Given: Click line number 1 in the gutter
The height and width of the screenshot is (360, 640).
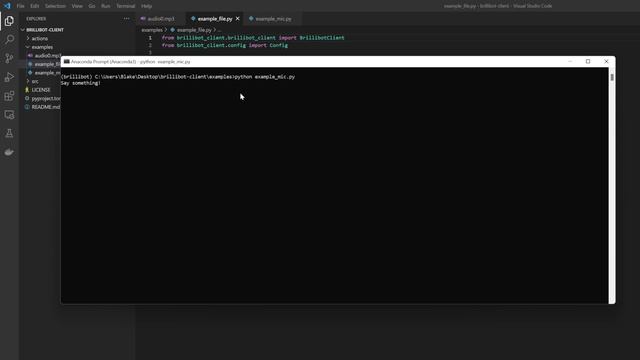Looking at the screenshot, I should coord(150,38).
